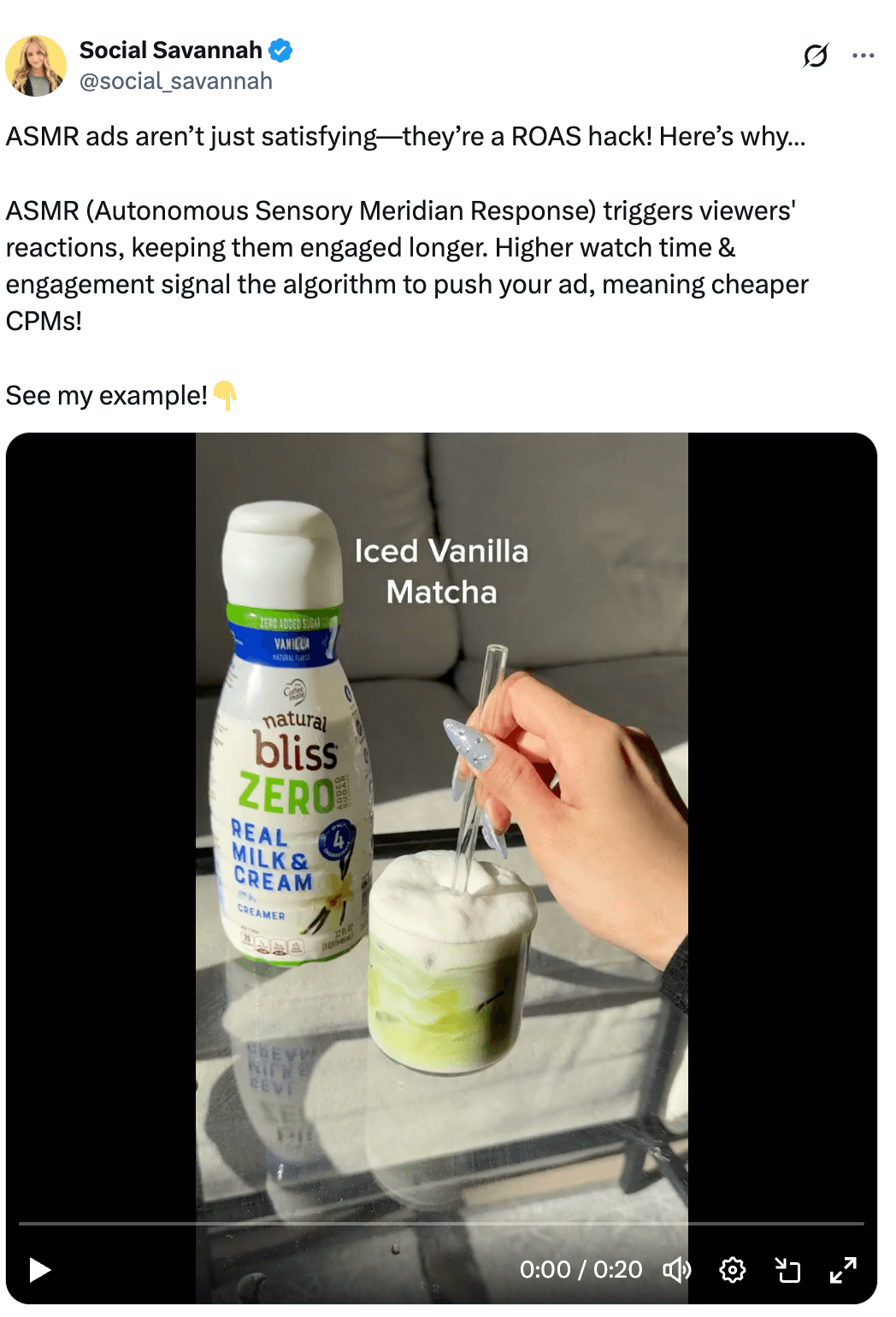Image resolution: width=896 pixels, height=1317 pixels.
Task: Expand the video to fullscreen
Action: [843, 1270]
